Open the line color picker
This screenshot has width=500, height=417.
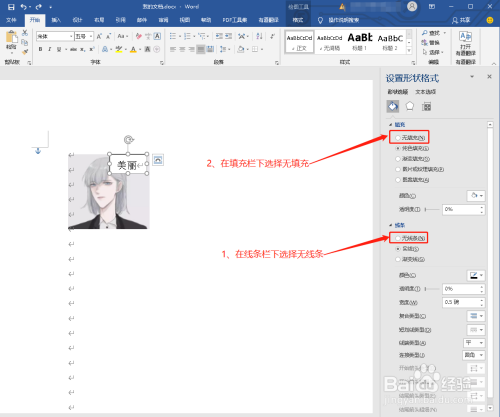476,275
